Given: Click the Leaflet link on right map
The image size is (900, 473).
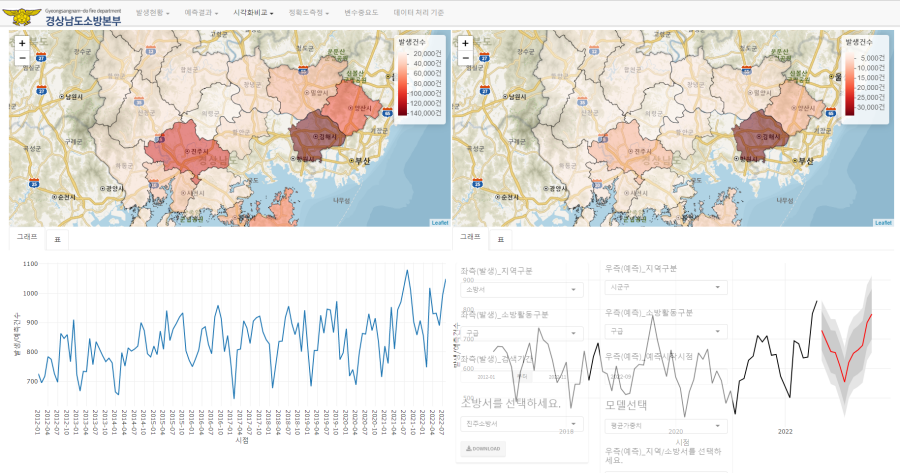Looking at the screenshot, I should point(883,223).
